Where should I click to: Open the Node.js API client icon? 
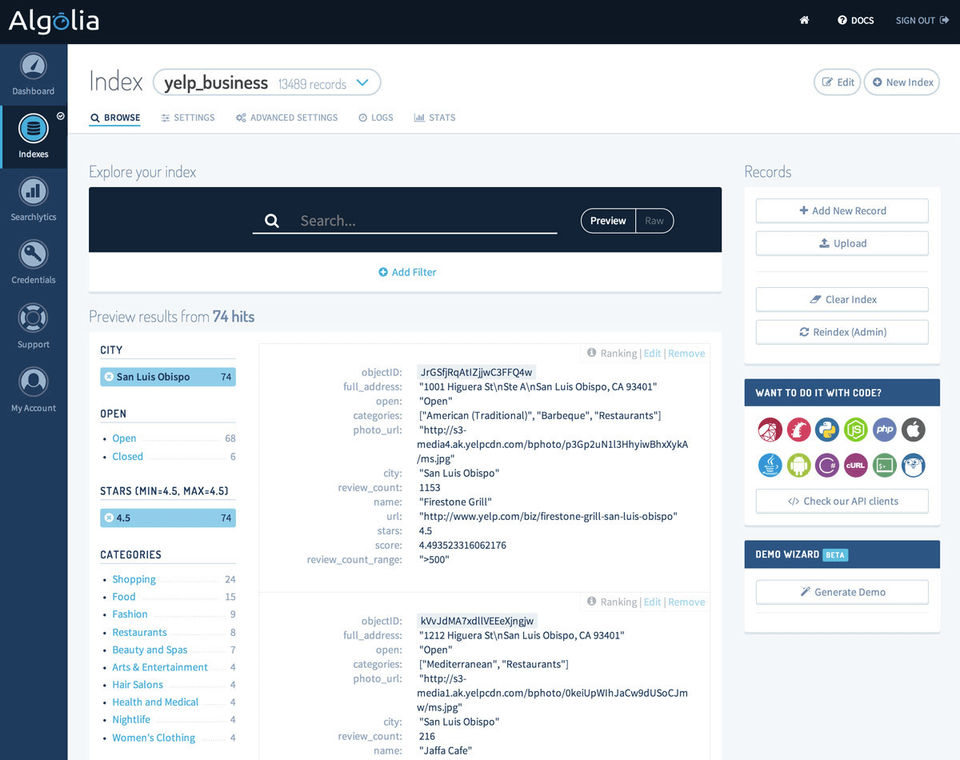[x=855, y=430]
